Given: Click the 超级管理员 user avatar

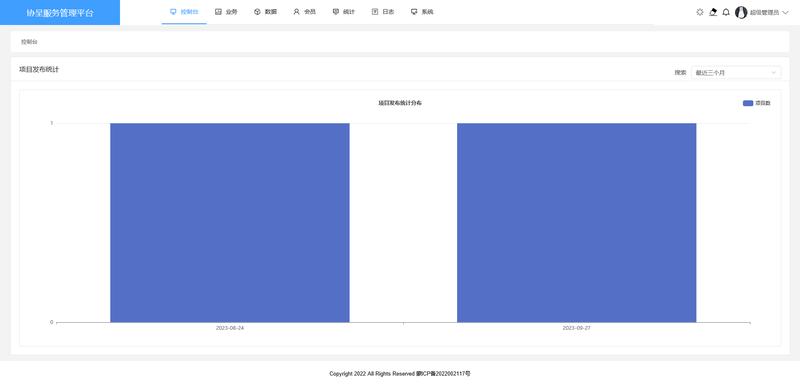Looking at the screenshot, I should click(x=741, y=13).
